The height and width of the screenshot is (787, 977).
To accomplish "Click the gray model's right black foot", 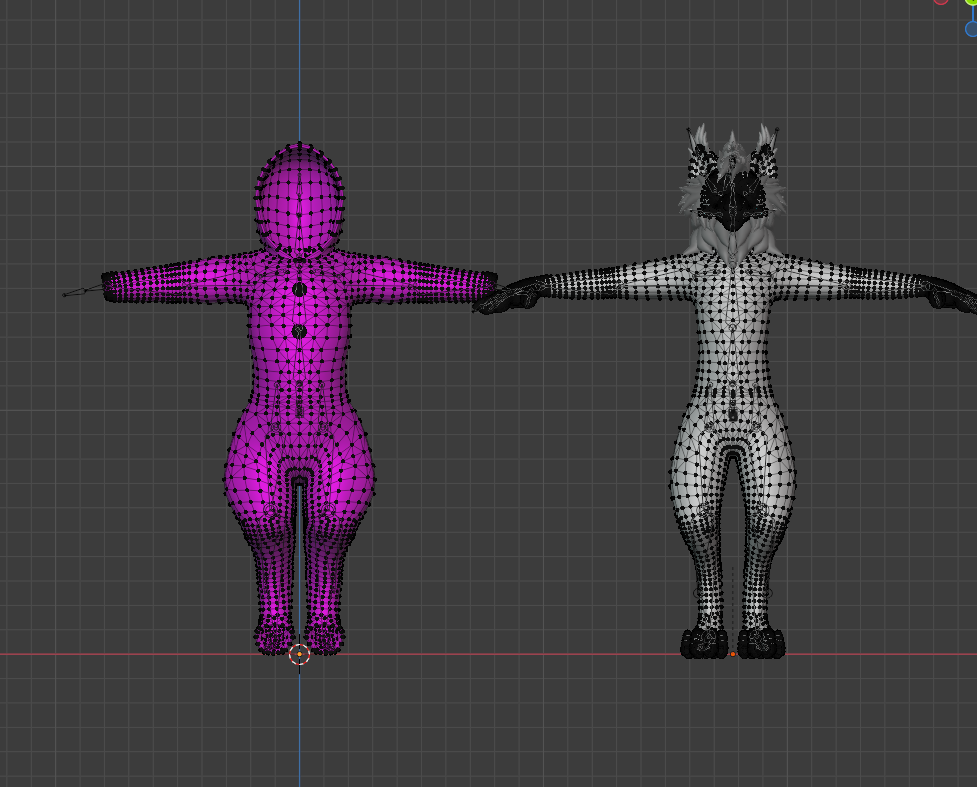I will [x=761, y=643].
